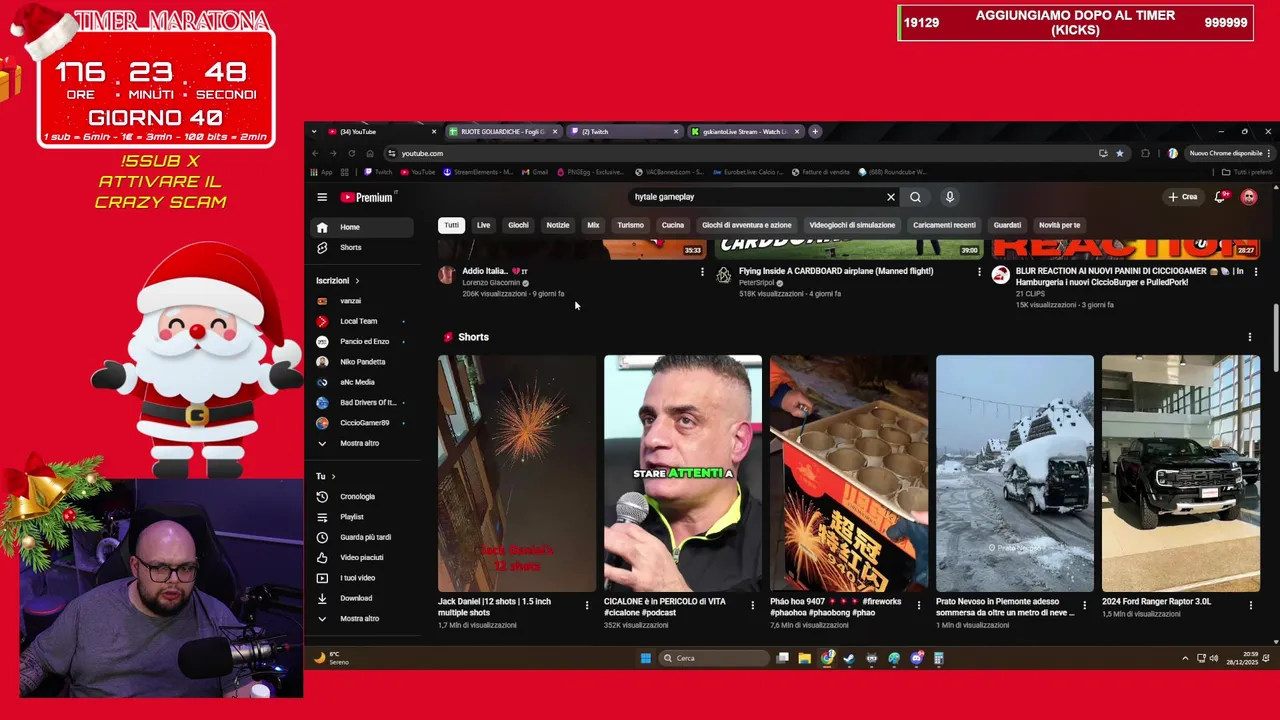Select Caricamenti recenti chip
This screenshot has height=720, width=1280.
(x=944, y=225)
